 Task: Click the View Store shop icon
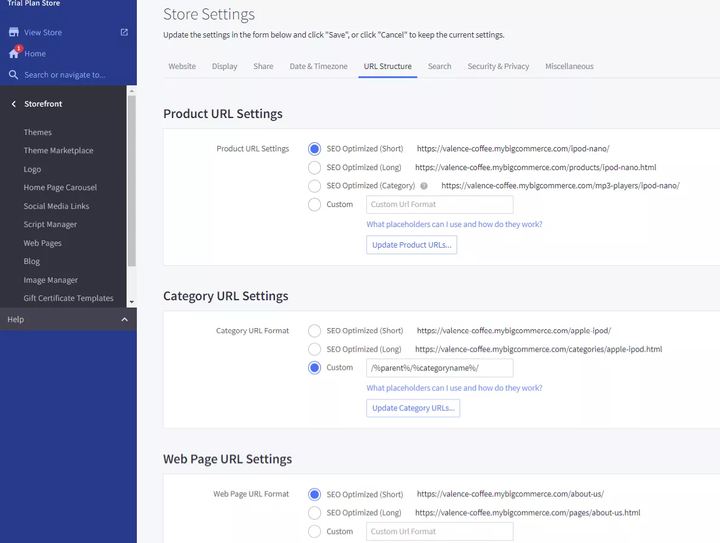point(14,32)
